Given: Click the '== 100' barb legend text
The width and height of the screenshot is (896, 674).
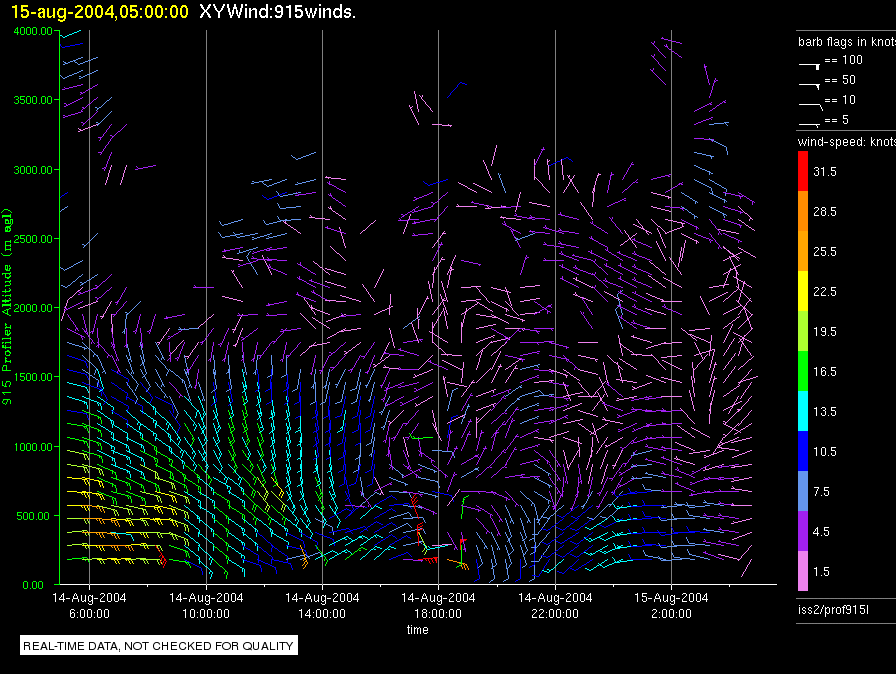Looking at the screenshot, I should point(843,59).
